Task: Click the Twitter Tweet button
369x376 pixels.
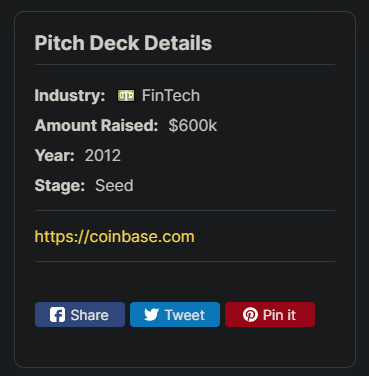Action: [175, 315]
